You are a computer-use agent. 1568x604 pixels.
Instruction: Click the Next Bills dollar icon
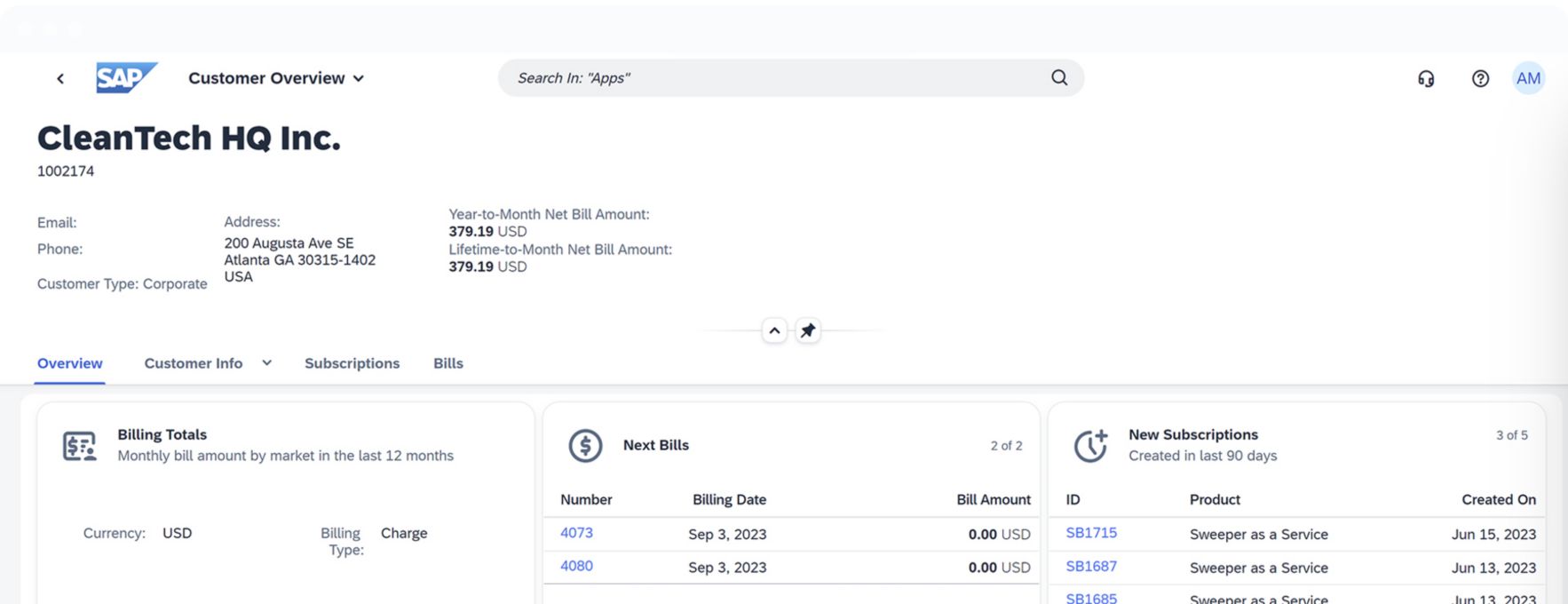(x=585, y=445)
